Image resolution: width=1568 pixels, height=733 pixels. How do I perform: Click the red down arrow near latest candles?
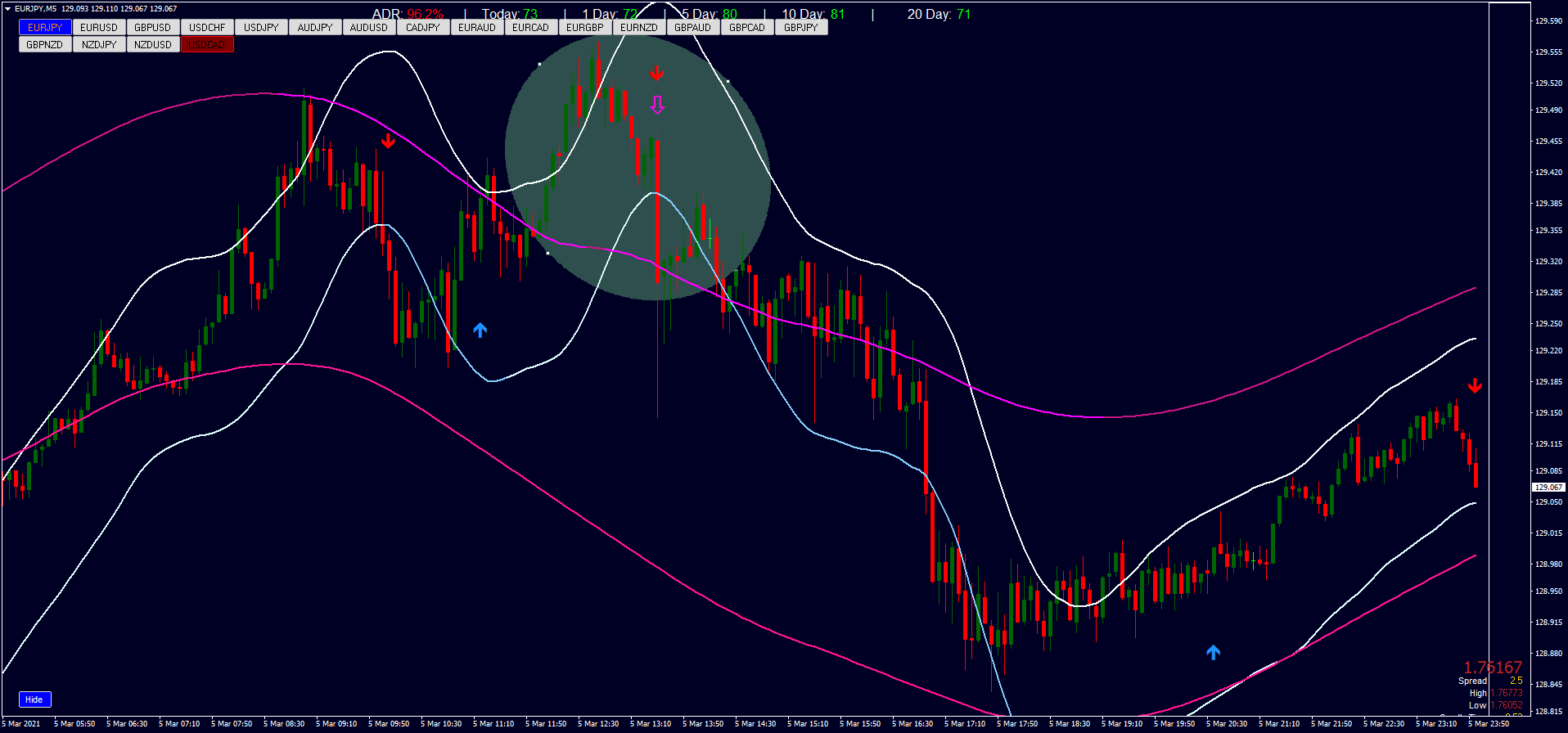(1475, 386)
